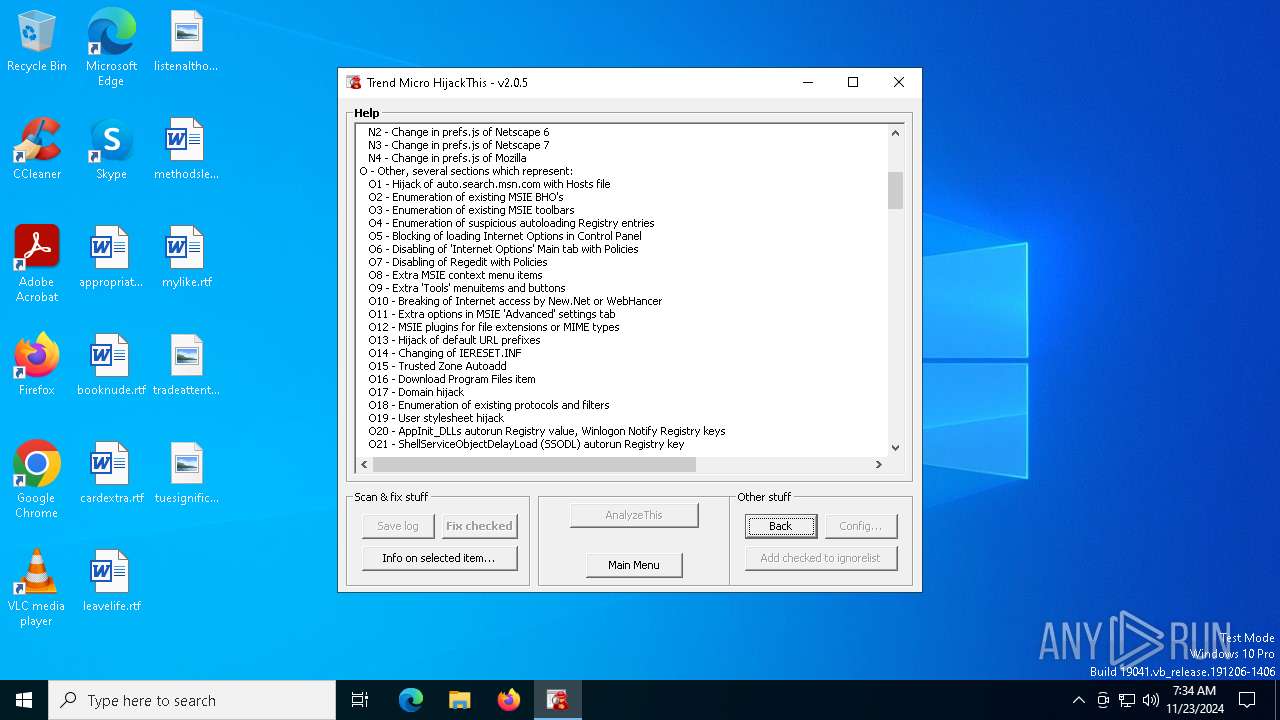Open the network tray icon
Screen dimensions: 1280x720
[1127, 700]
